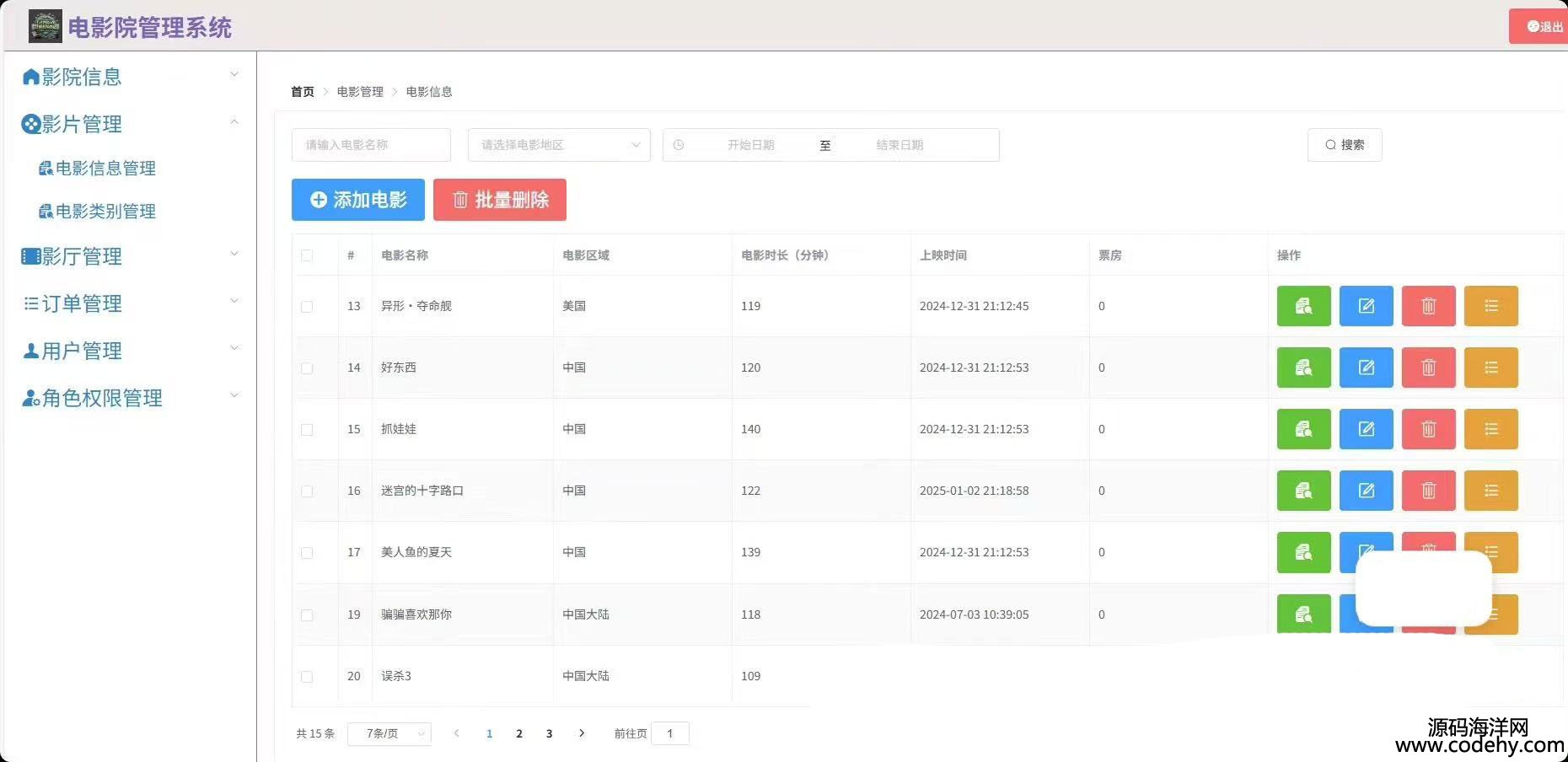Click the red trash icon for 抓娃娃
The image size is (1568, 762).
tap(1428, 429)
